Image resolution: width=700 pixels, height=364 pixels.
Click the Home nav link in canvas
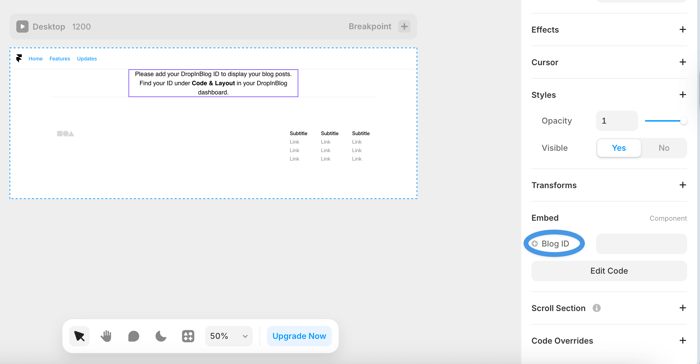[36, 59]
